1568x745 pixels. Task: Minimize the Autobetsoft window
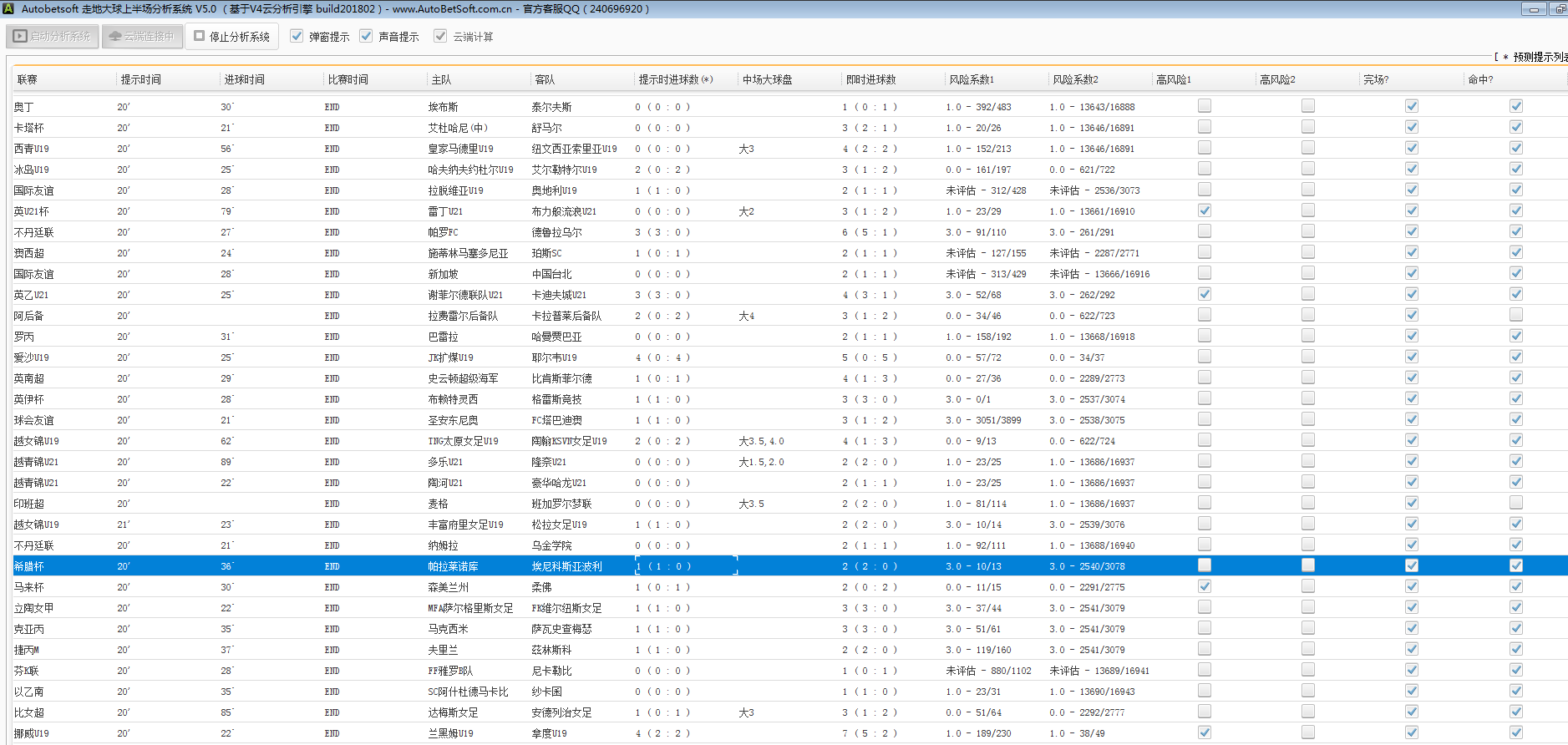1533,9
